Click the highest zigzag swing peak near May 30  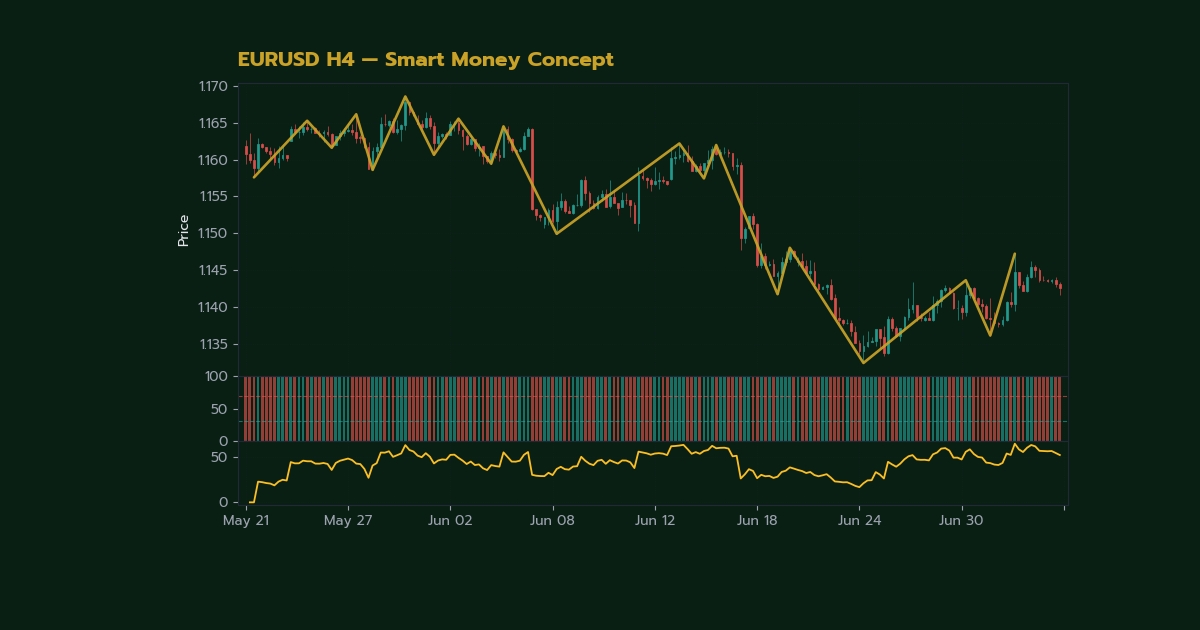point(405,97)
